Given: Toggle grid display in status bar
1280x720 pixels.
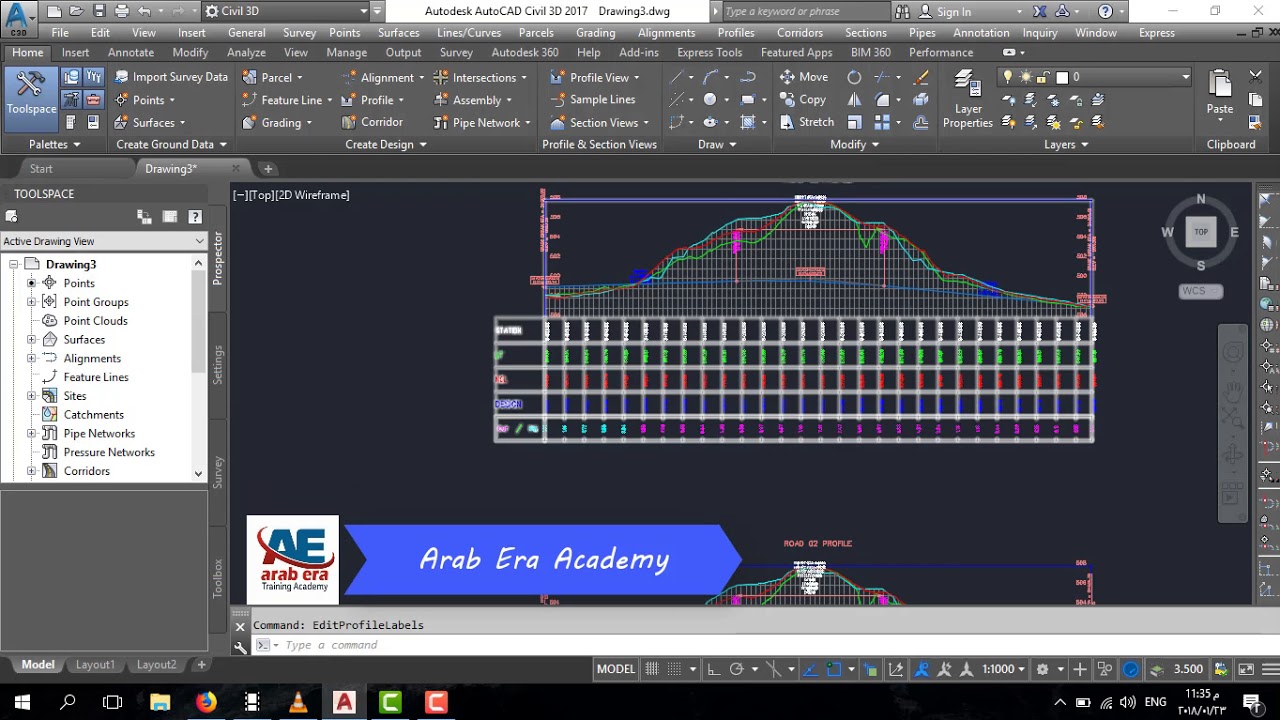Looking at the screenshot, I should 652,669.
